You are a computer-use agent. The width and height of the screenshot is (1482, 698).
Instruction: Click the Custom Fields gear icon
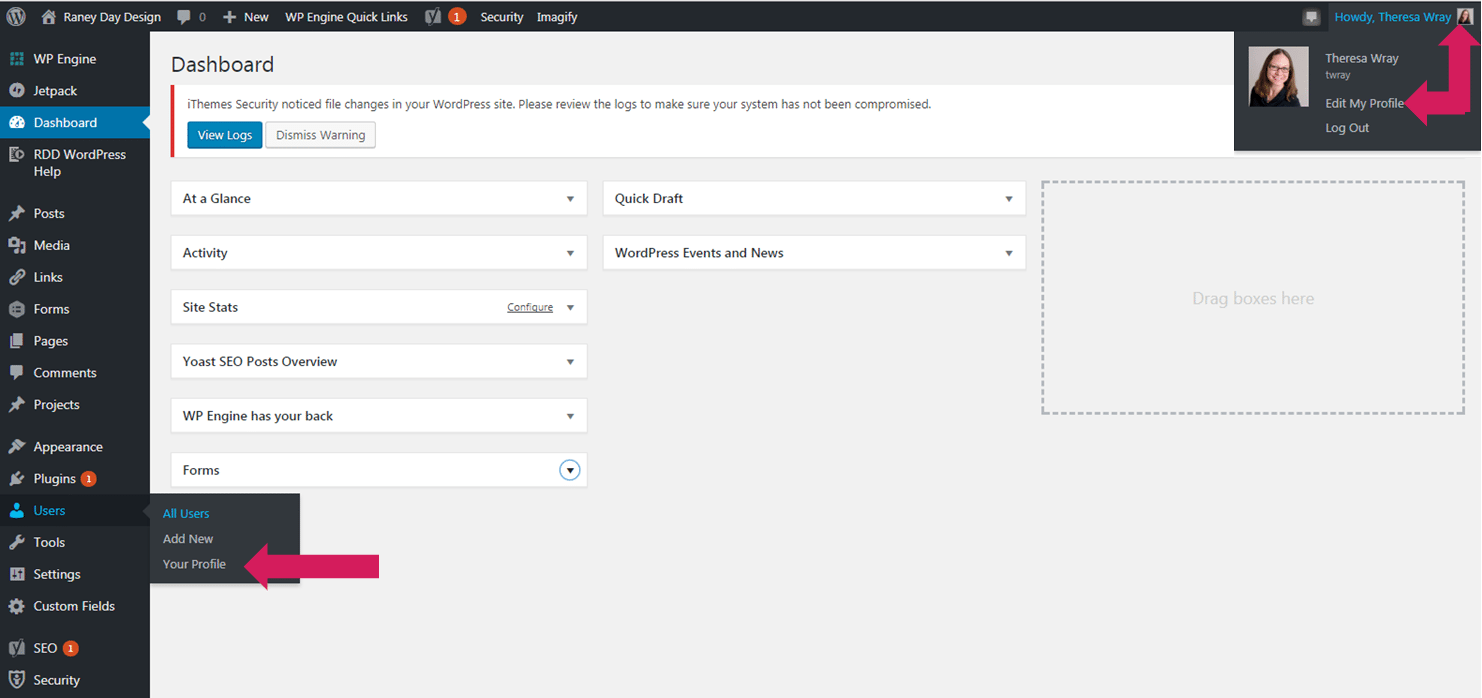(16, 606)
